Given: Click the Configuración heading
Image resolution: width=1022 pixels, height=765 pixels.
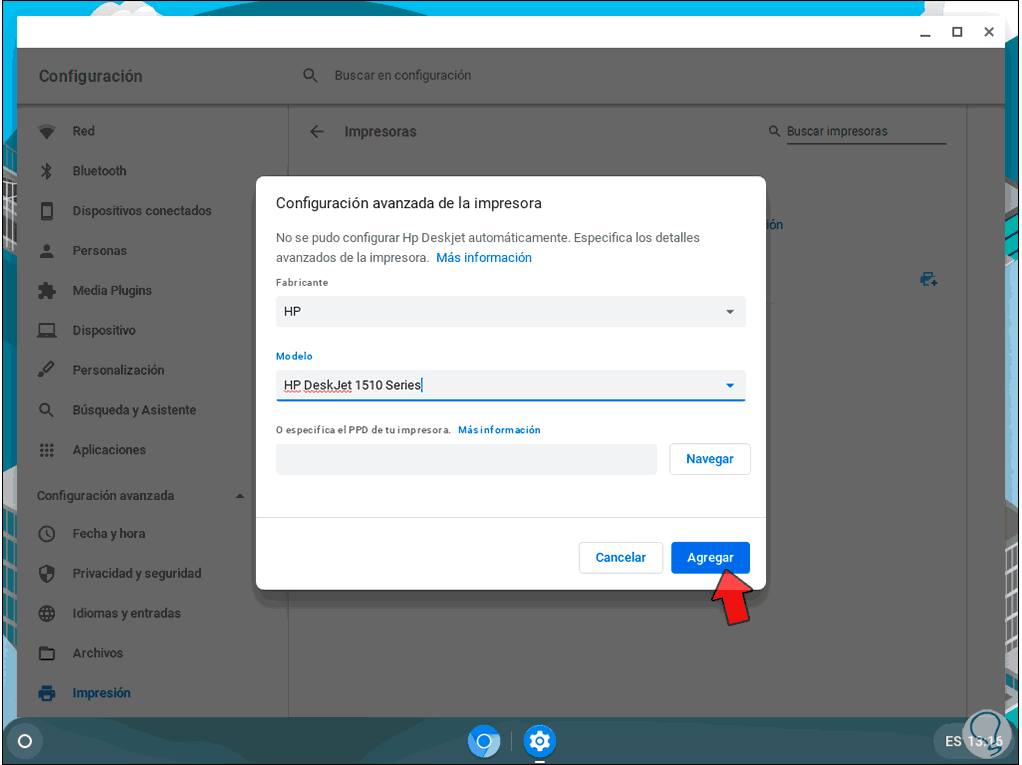Looking at the screenshot, I should pos(91,76).
